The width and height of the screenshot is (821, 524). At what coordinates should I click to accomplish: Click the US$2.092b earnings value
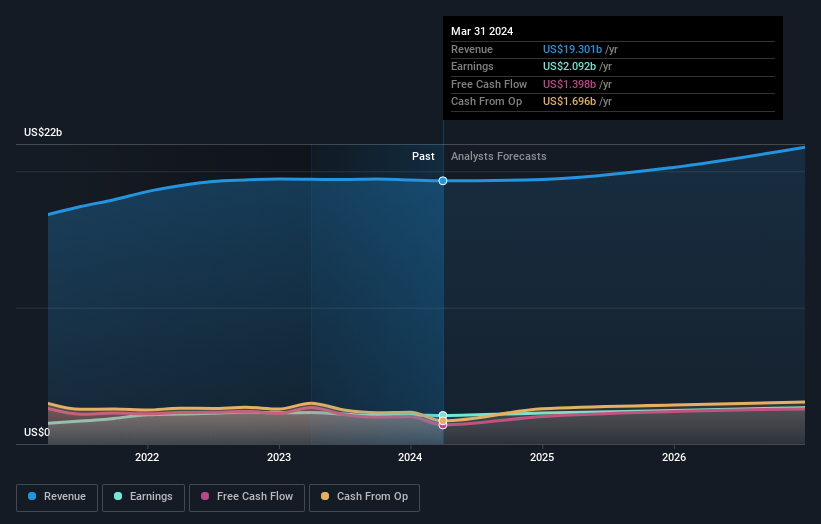point(569,66)
